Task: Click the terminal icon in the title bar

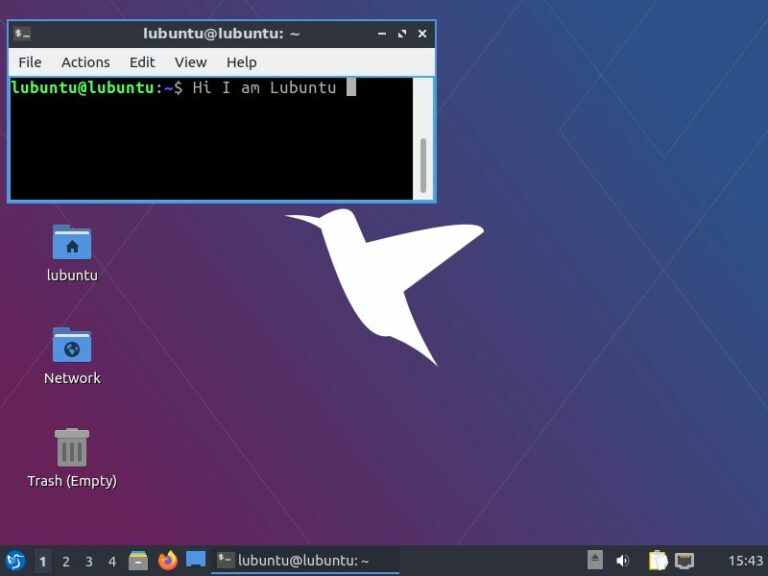Action: pyautogui.click(x=22, y=34)
